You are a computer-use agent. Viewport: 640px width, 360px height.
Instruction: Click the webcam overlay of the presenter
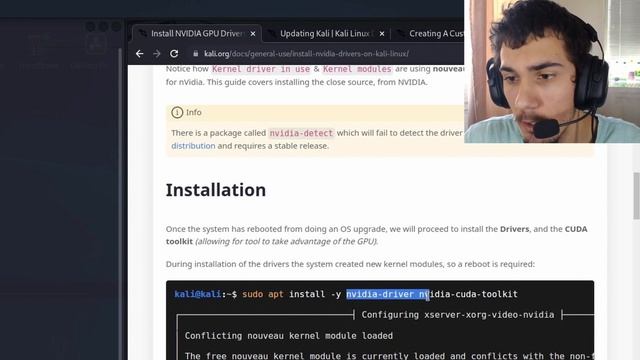coord(552,71)
